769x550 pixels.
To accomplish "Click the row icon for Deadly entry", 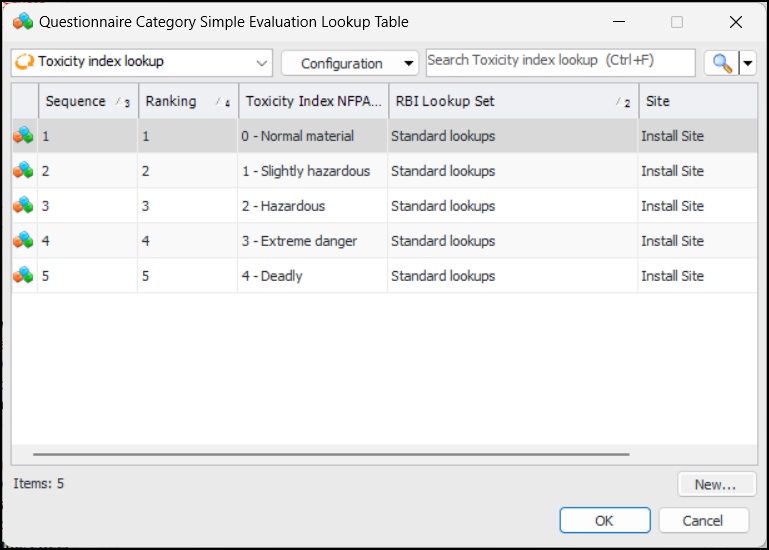I will [23, 276].
